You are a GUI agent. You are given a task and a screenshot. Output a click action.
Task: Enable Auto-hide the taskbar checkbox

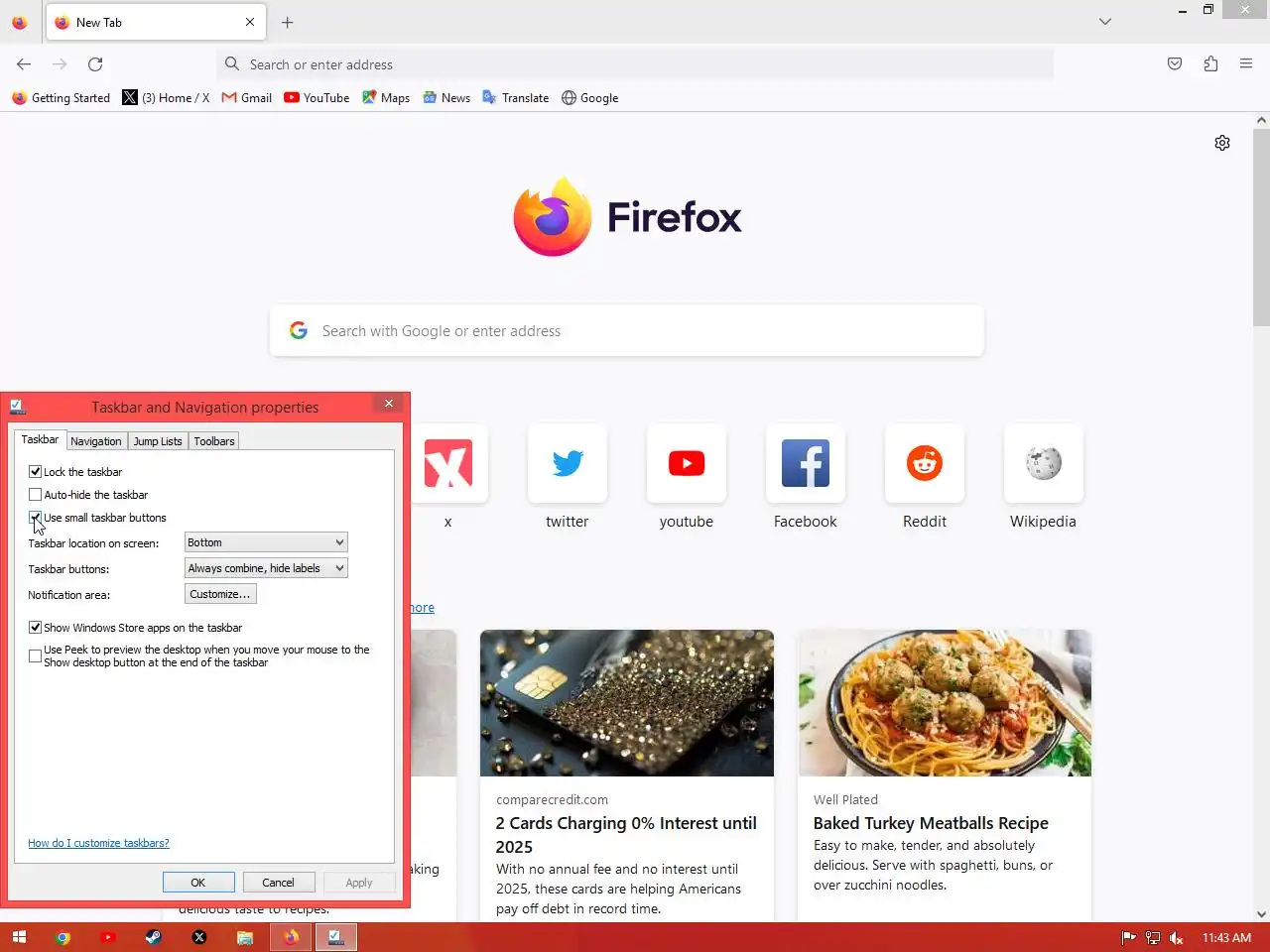coord(36,495)
